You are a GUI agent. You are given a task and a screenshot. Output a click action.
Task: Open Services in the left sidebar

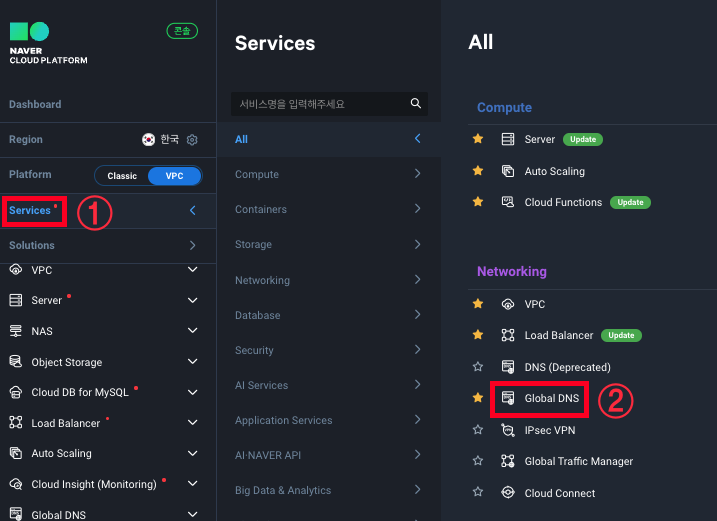30,210
